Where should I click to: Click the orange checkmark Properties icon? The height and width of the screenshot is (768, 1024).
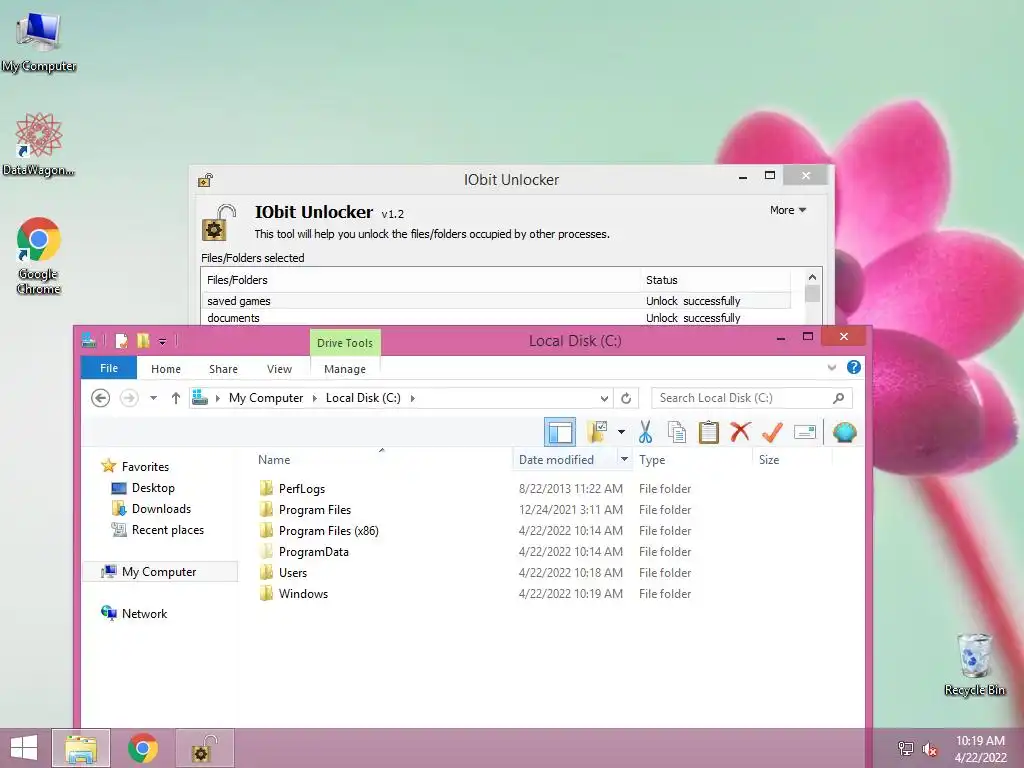point(772,432)
